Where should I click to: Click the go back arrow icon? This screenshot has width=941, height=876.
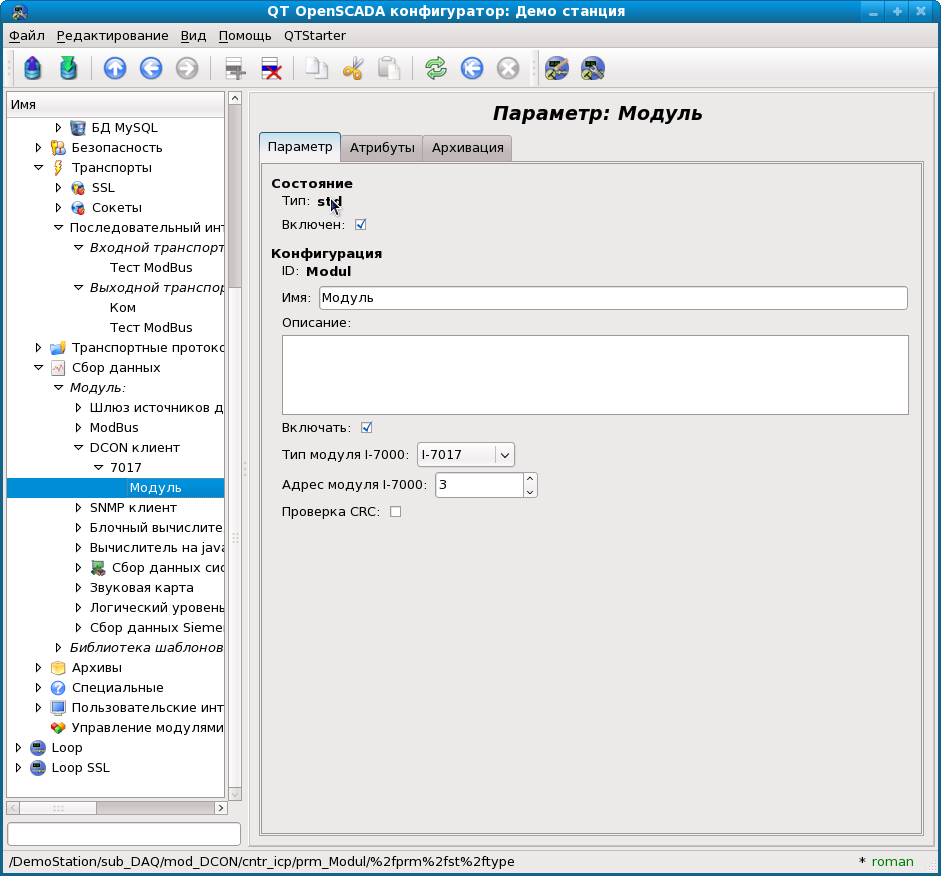pyautogui.click(x=151, y=69)
